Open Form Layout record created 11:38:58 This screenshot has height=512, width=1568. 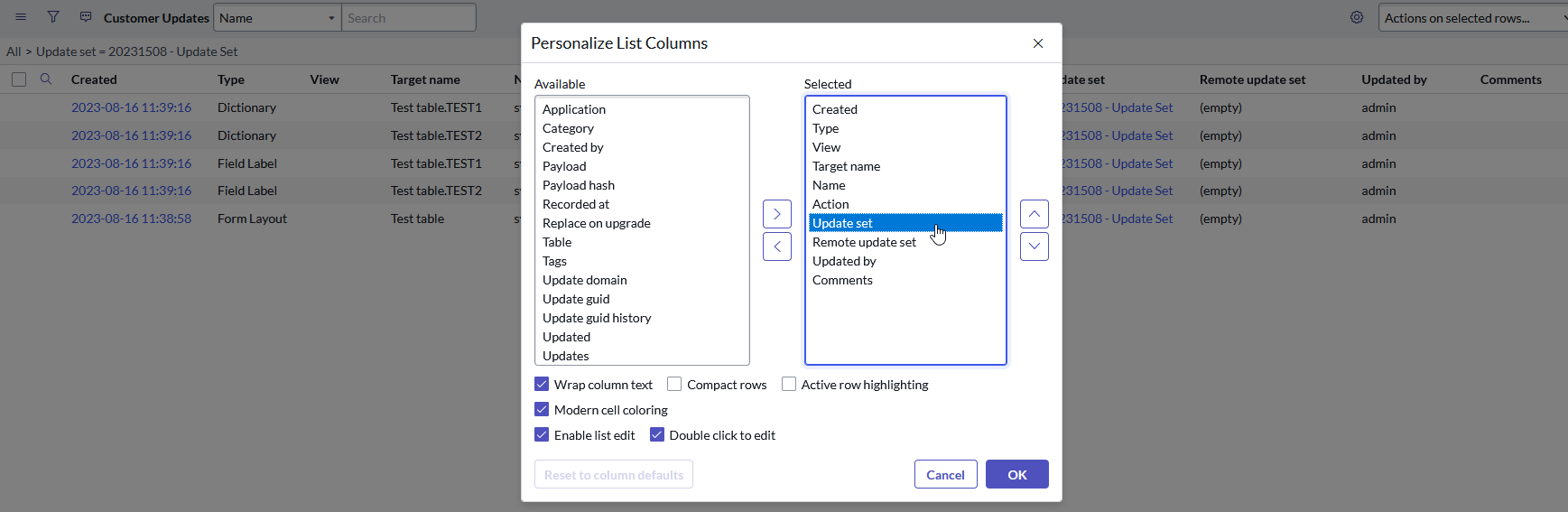[132, 219]
